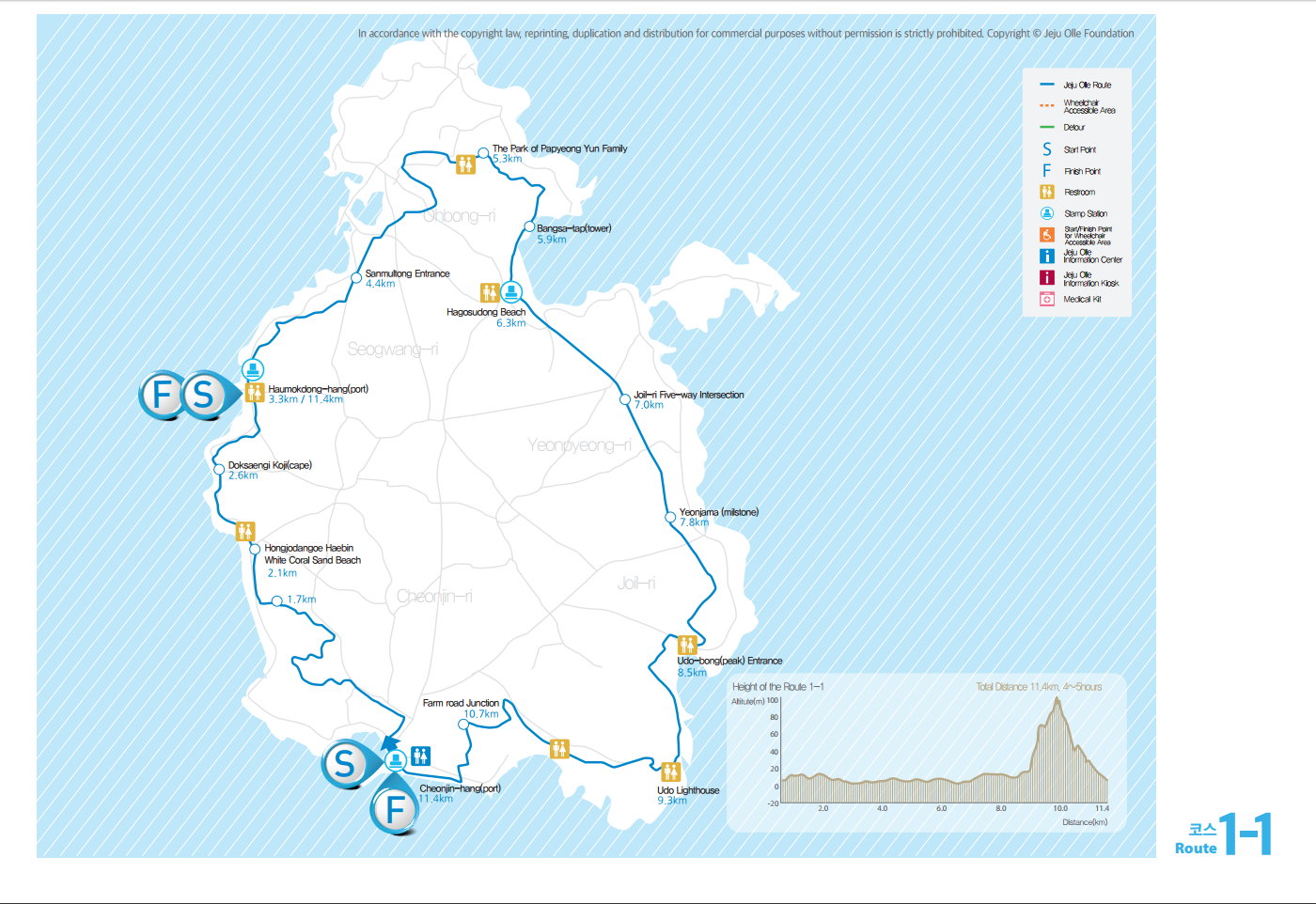Viewport: 1316px width, 904px height.
Task: Select orange wheelchair accessible icon in legend
Action: tap(1046, 235)
